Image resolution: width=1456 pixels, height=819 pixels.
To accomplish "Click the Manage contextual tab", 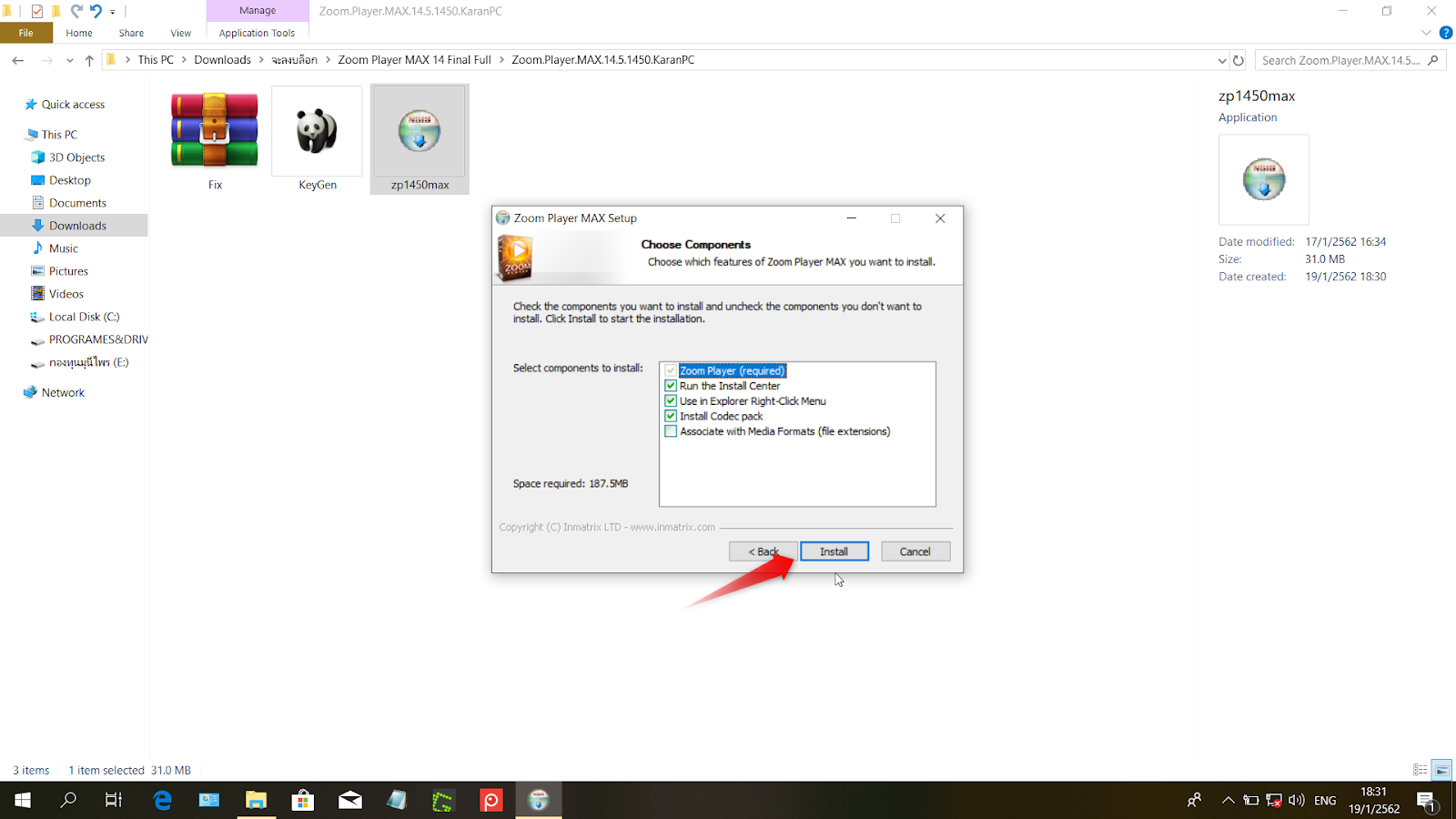I will coord(258,11).
